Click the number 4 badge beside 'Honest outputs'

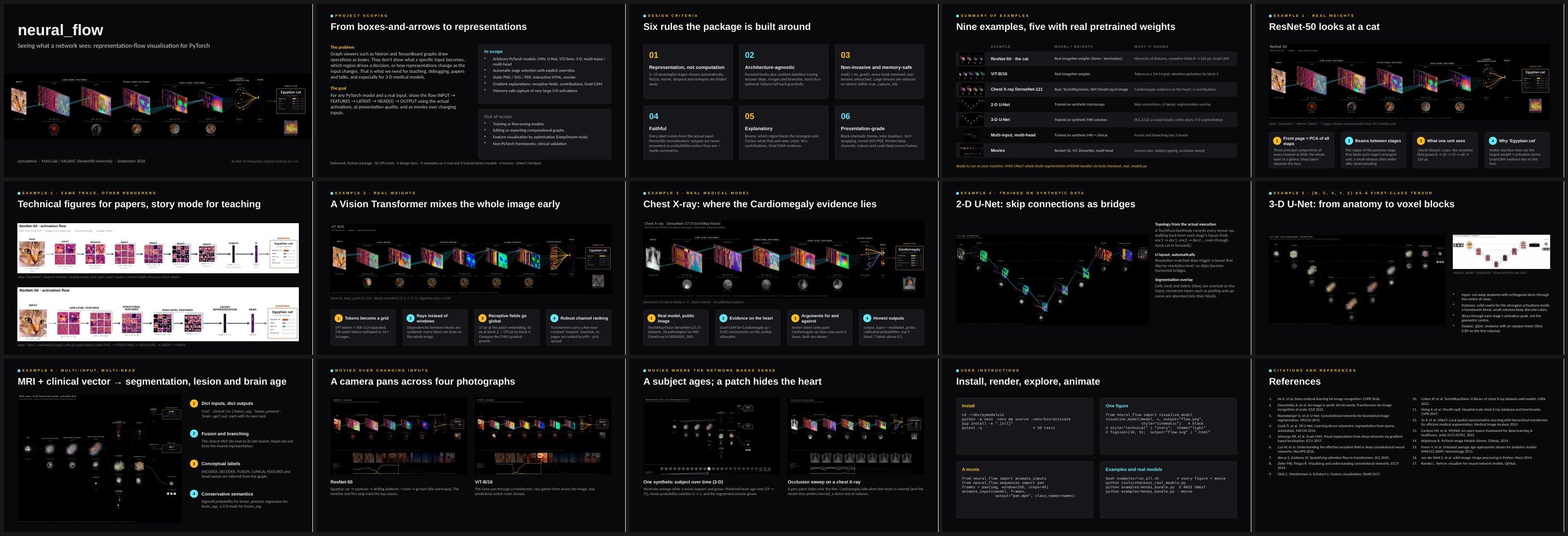pos(867,318)
